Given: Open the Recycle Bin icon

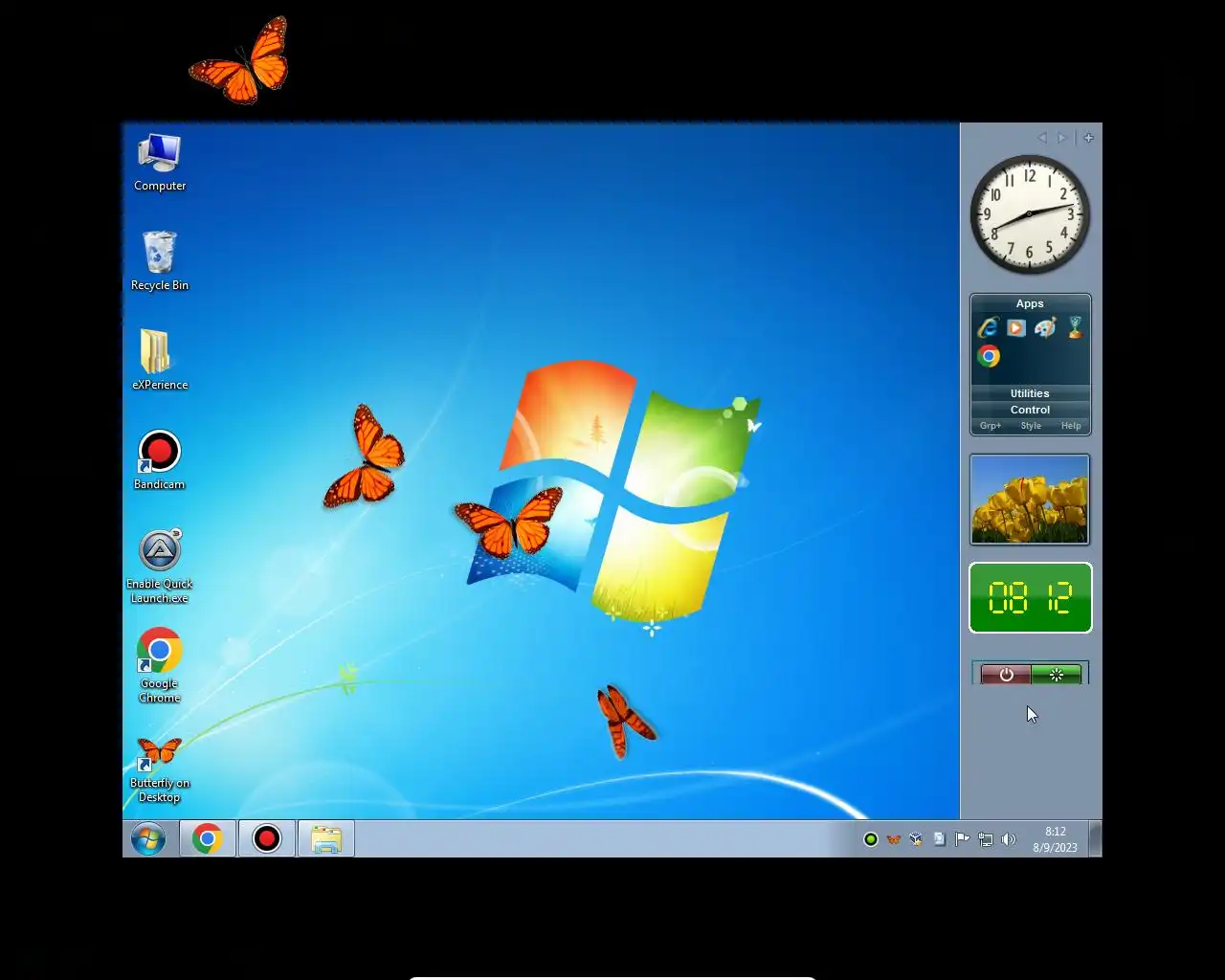Looking at the screenshot, I should tap(160, 261).
